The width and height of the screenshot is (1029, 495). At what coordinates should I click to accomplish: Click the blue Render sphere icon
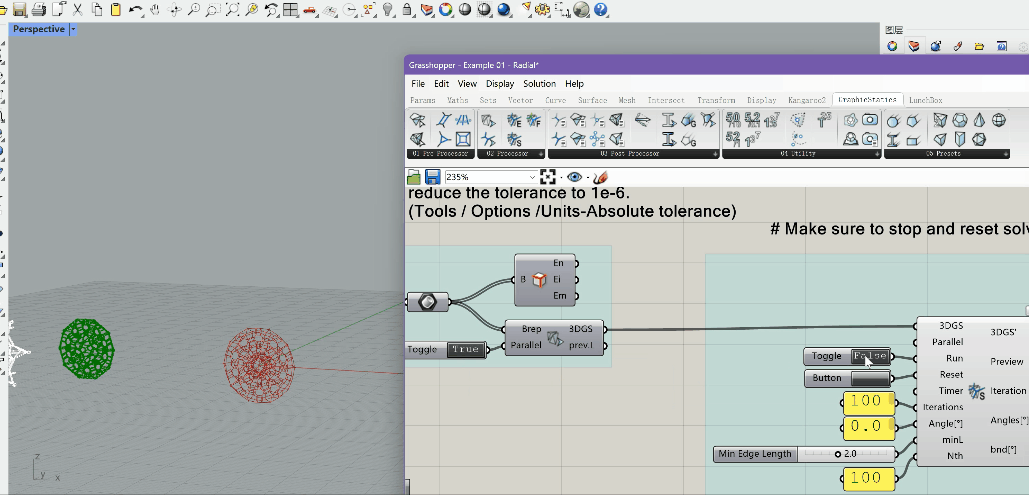pyautogui.click(x=504, y=9)
